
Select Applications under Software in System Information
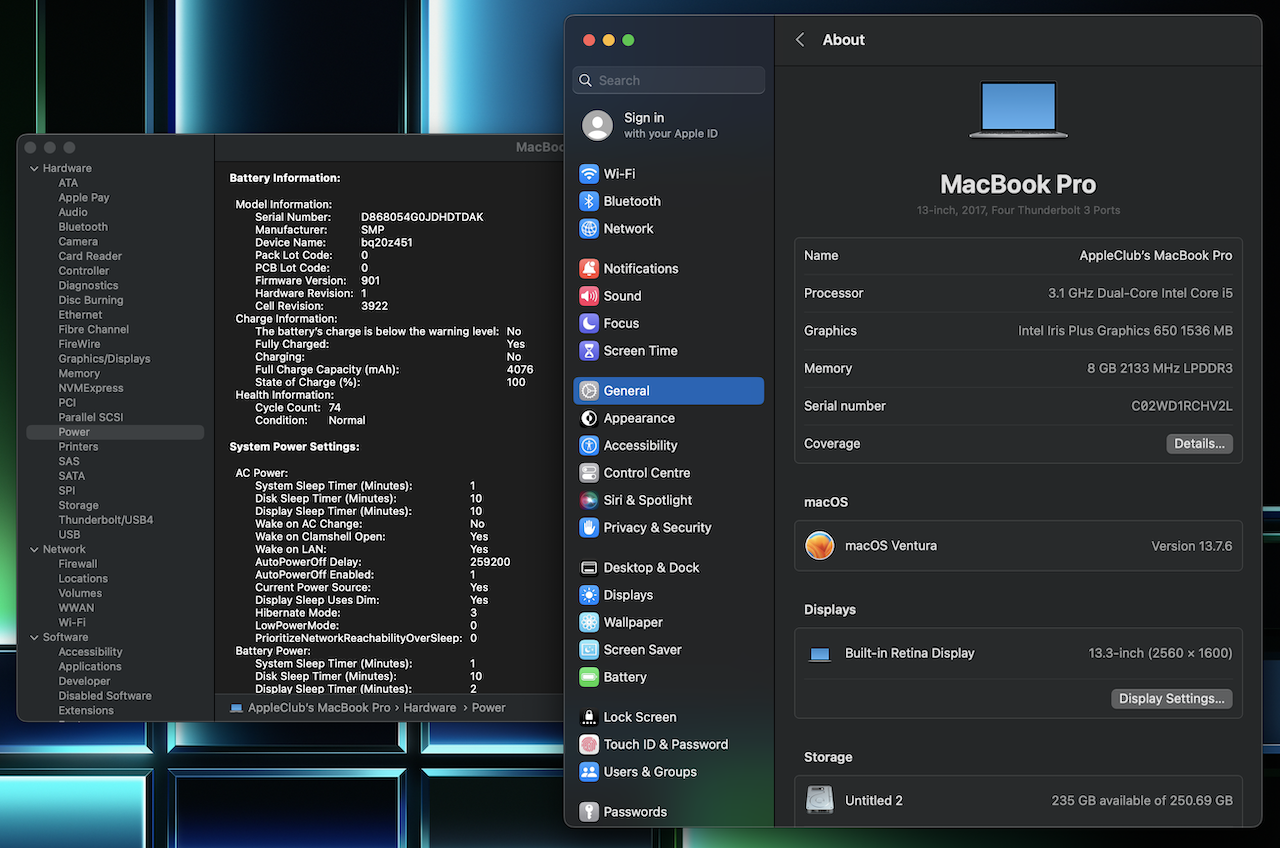click(x=90, y=667)
